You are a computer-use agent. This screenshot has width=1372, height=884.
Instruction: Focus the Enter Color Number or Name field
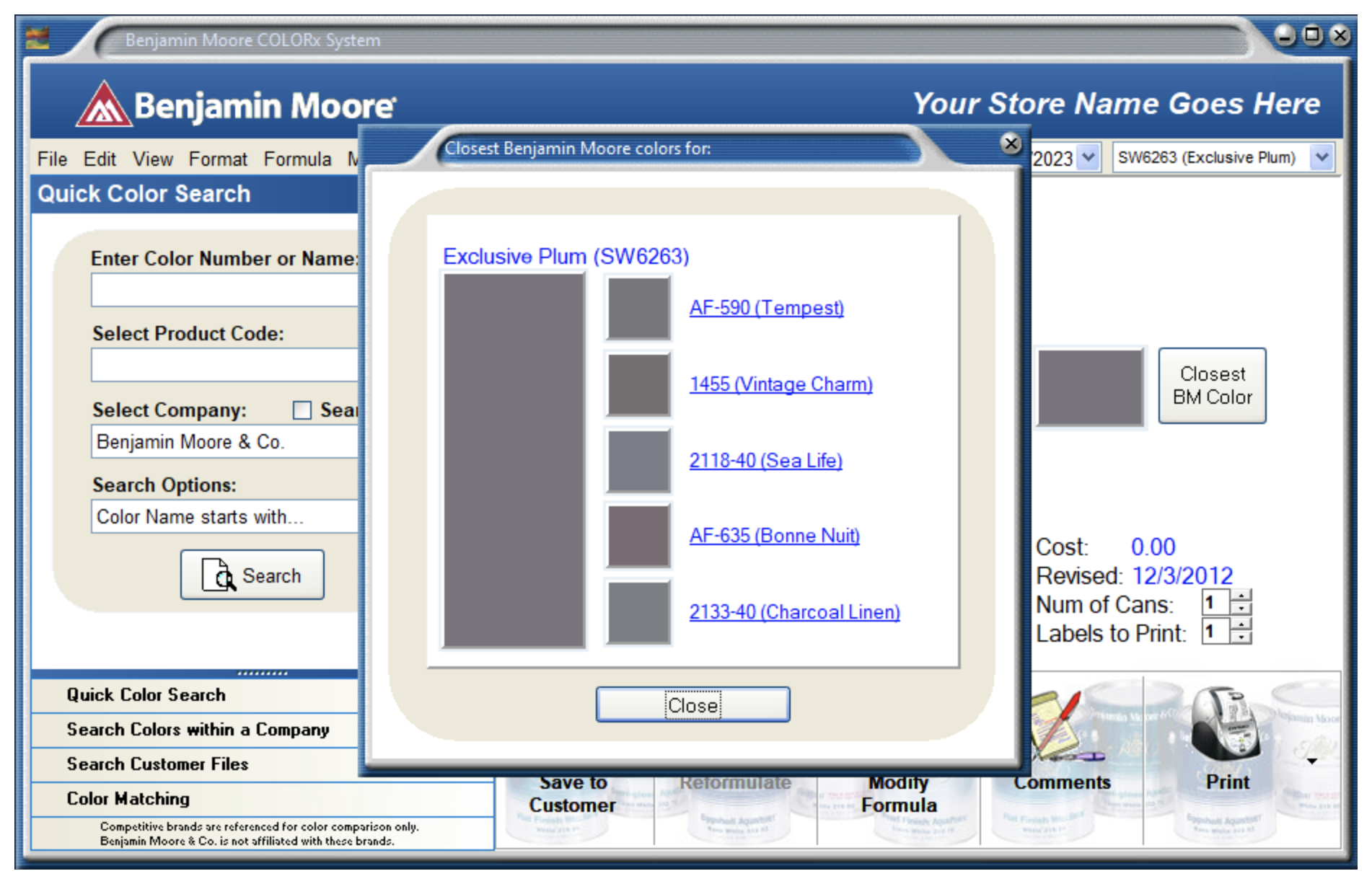coord(225,291)
